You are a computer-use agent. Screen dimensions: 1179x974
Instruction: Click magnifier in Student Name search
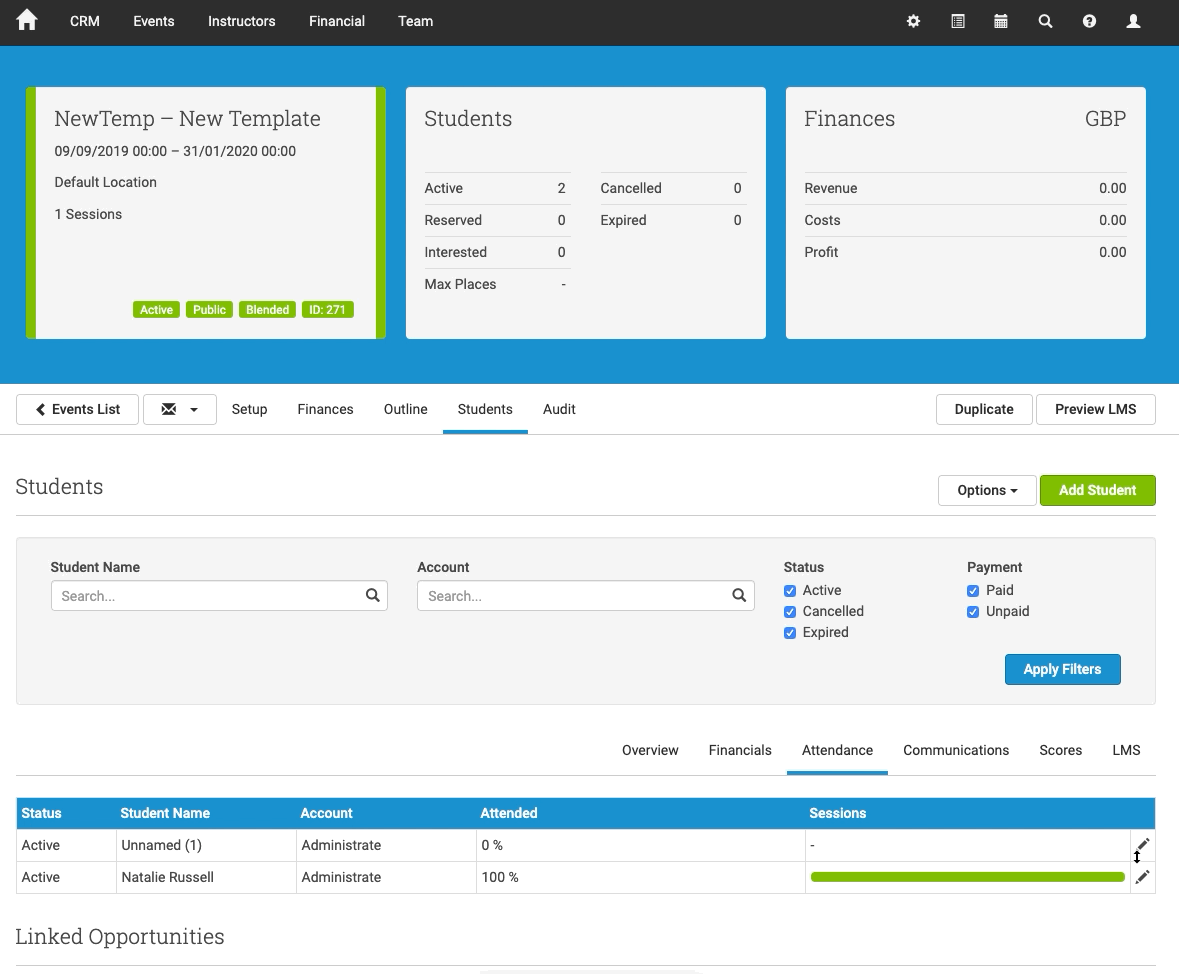point(372,596)
